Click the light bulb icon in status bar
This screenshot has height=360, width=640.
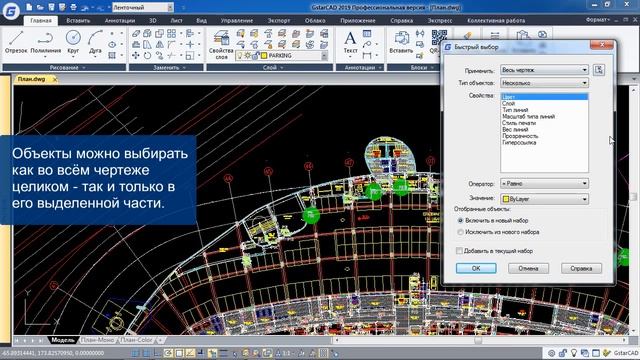574,353
